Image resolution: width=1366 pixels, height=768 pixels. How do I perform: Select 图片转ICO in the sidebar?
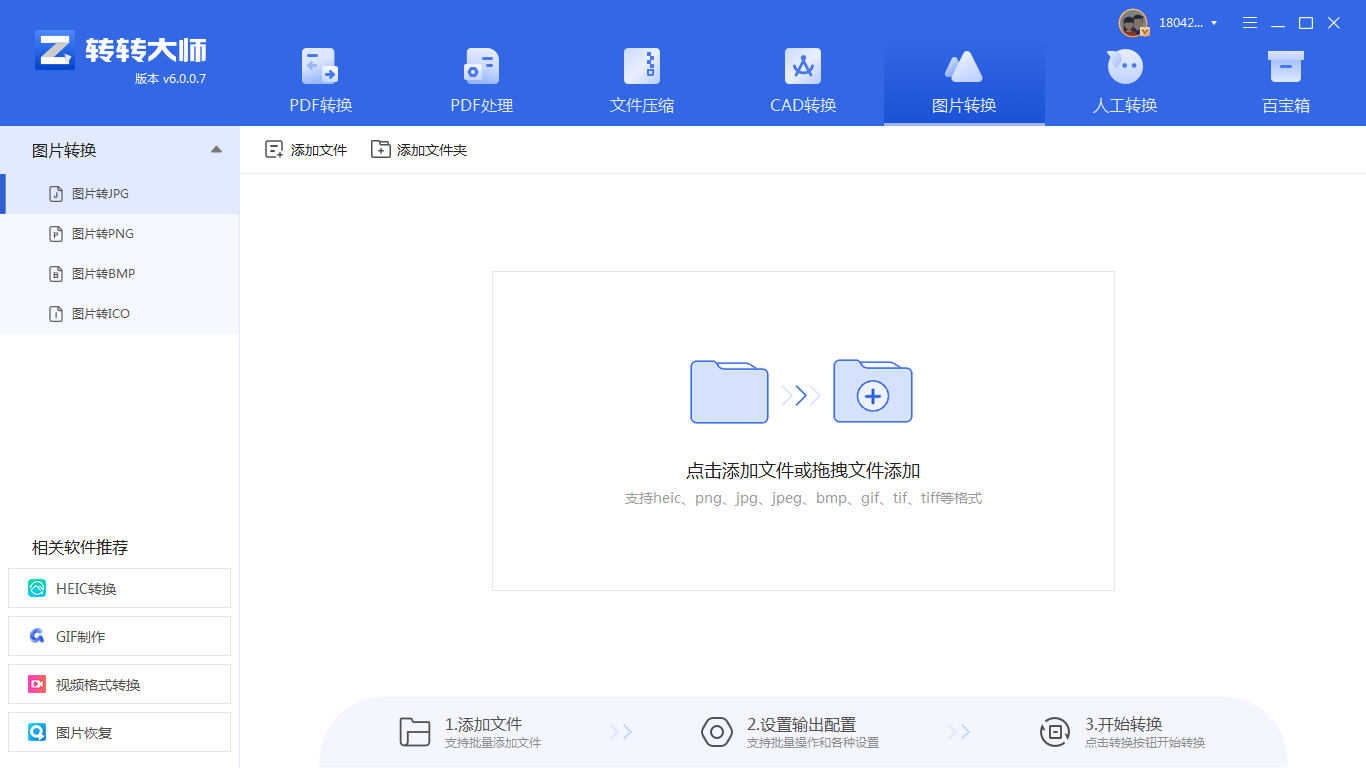tap(120, 314)
